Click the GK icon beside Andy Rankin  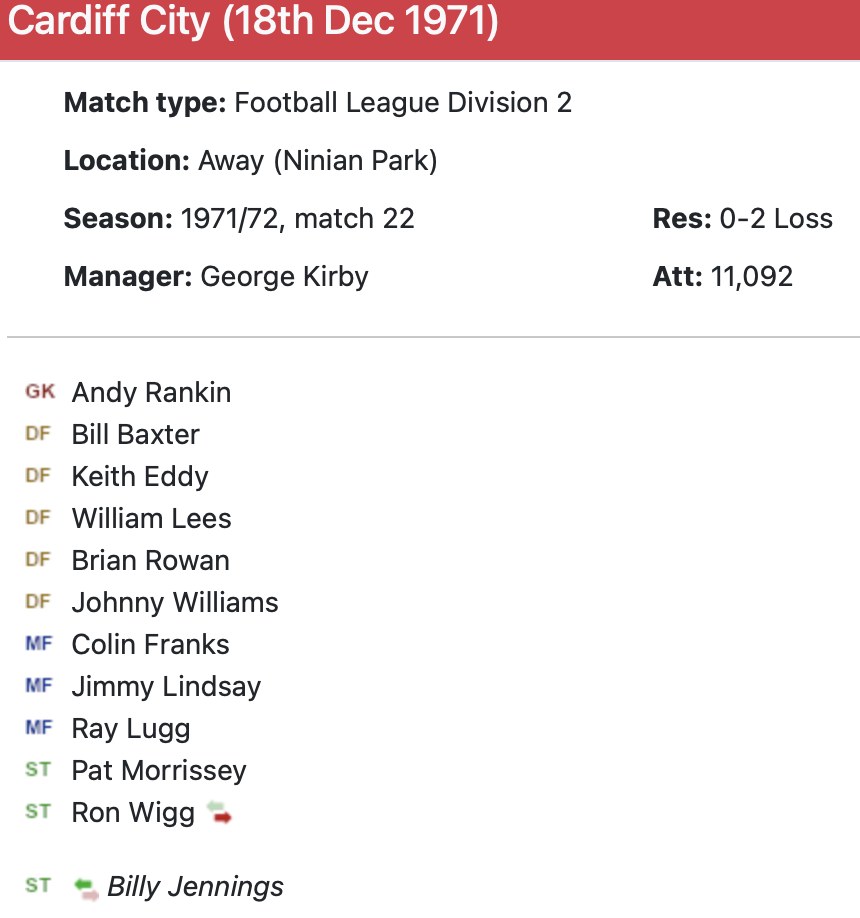(39, 392)
